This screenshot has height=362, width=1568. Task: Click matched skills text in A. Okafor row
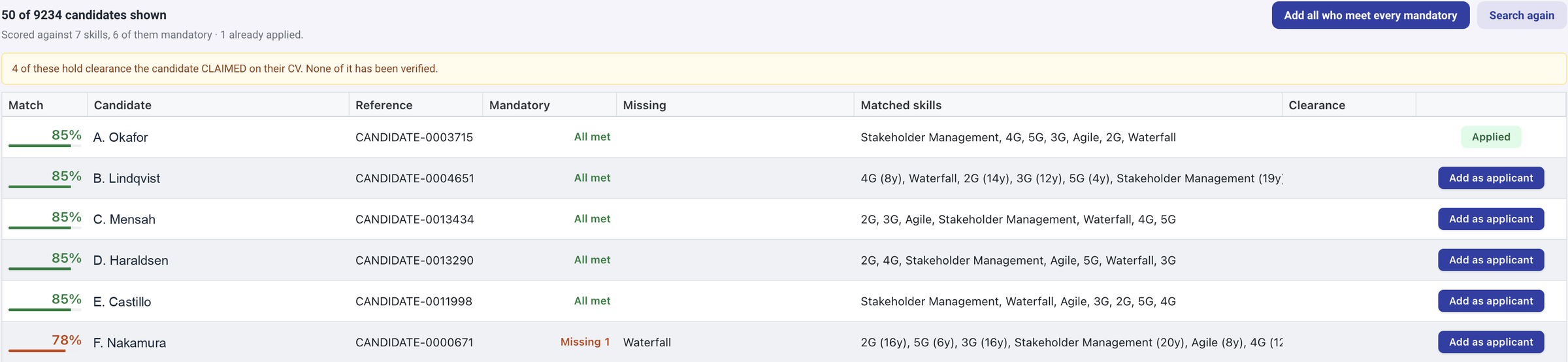point(1018,137)
